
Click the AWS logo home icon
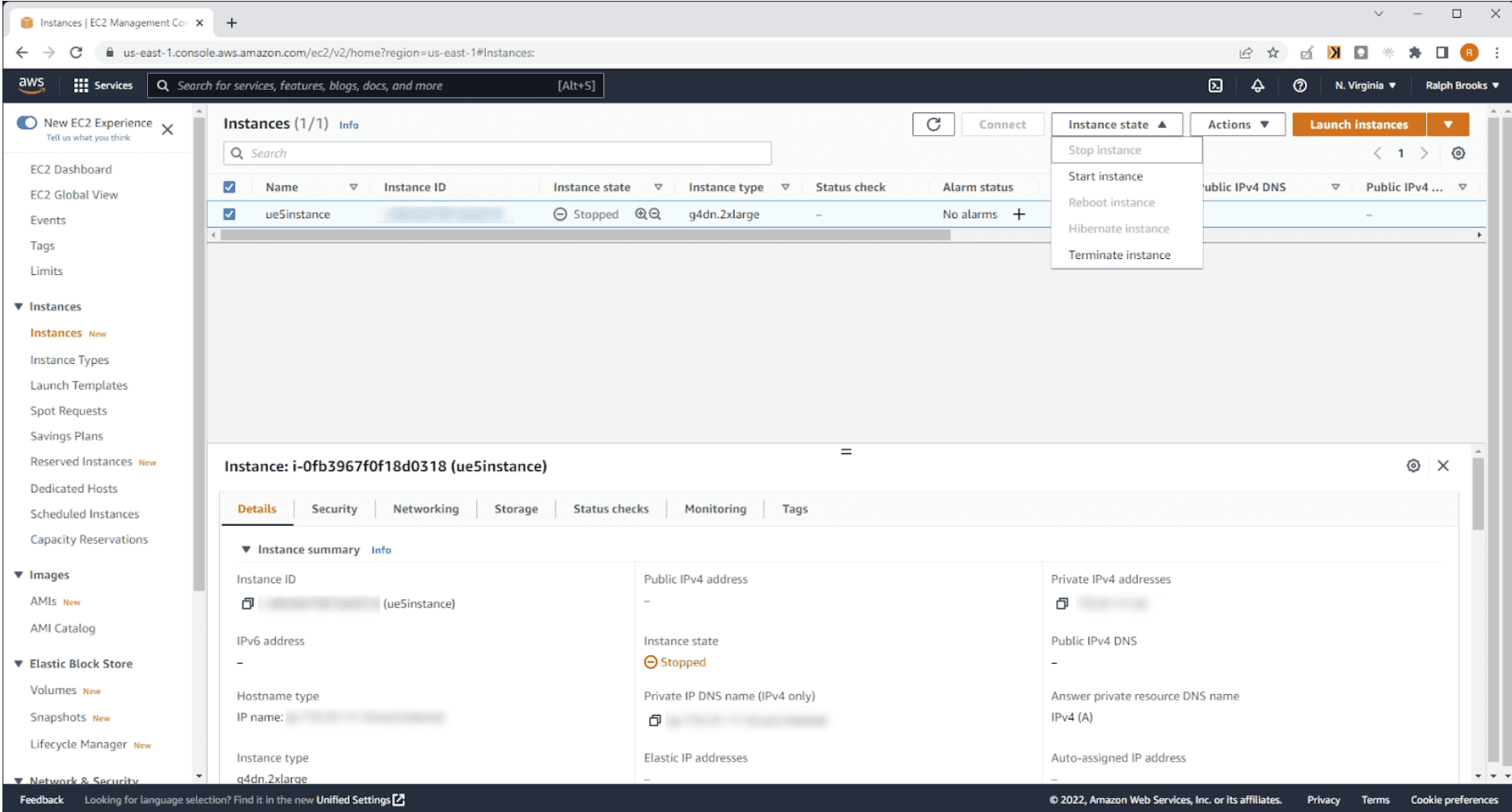32,84
